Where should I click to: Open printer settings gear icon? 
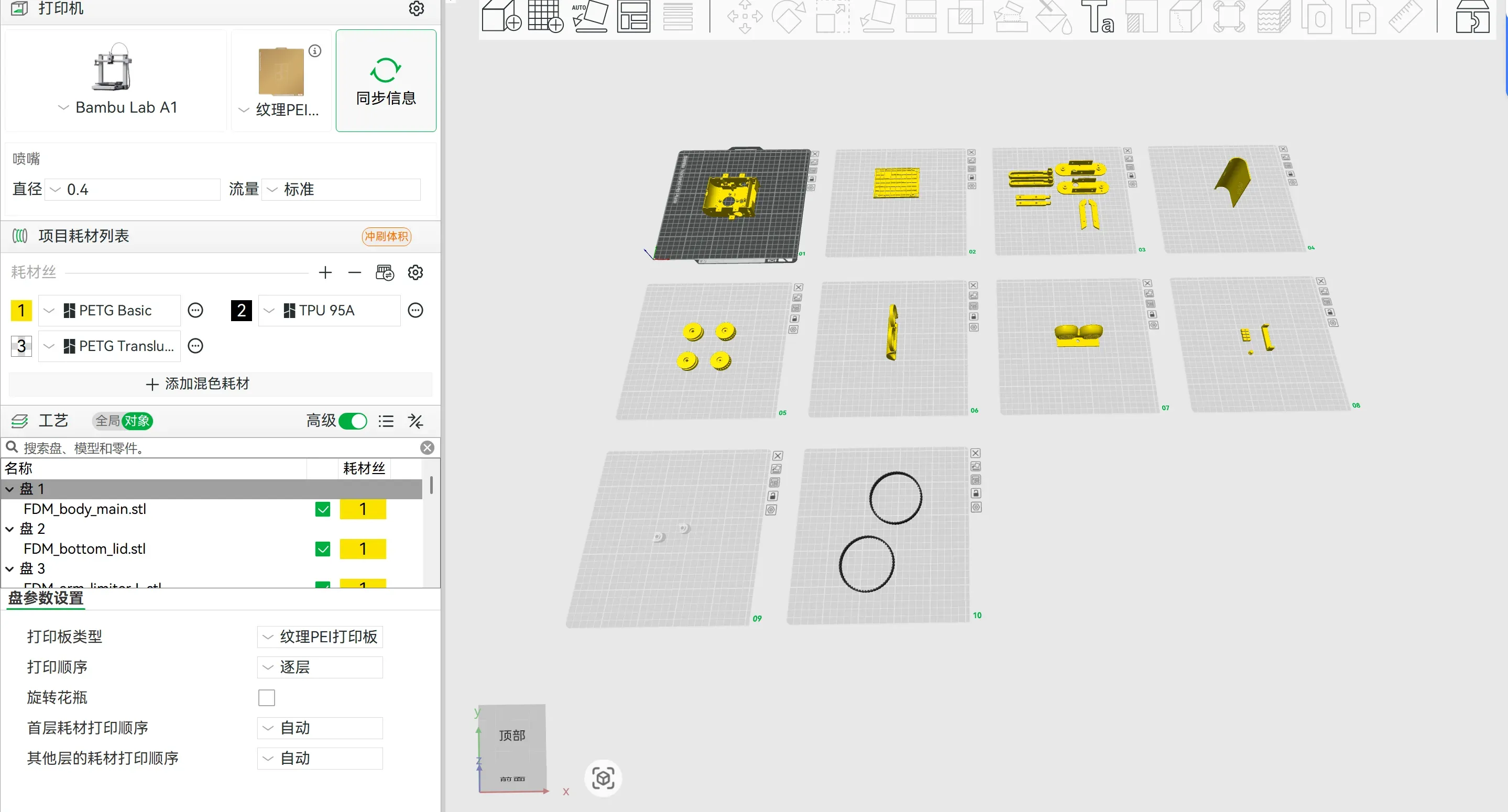click(416, 8)
